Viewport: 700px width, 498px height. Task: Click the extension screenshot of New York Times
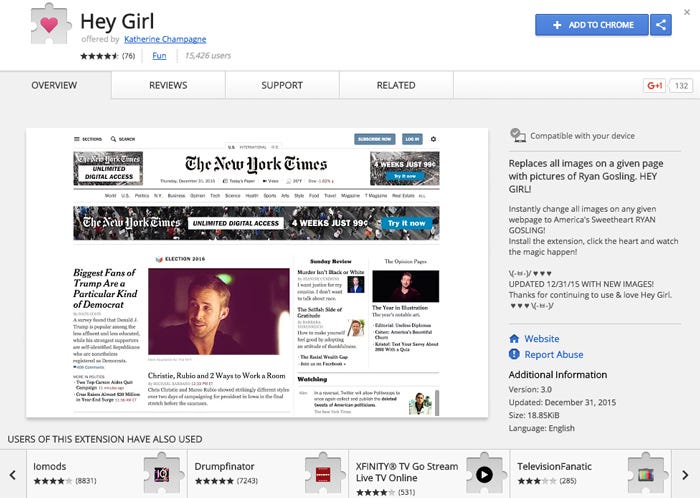pyautogui.click(x=257, y=273)
